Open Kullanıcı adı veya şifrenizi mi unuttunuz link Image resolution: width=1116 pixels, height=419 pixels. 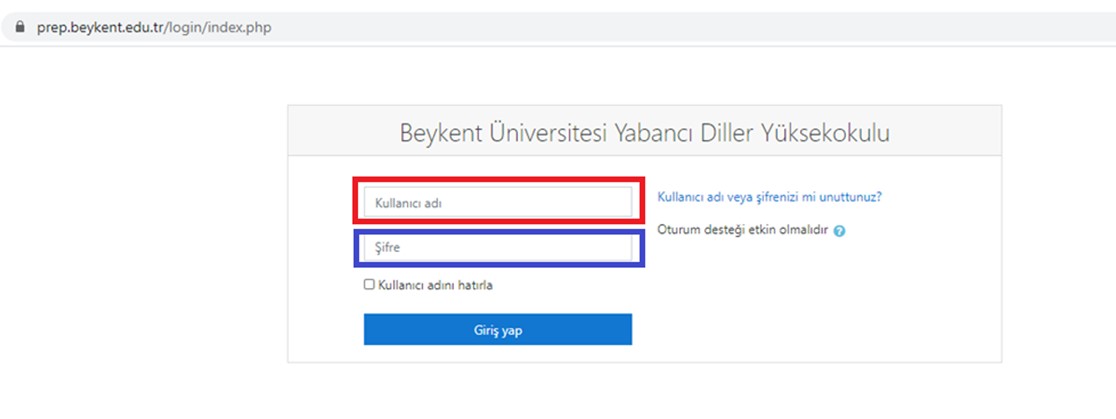pos(769,197)
